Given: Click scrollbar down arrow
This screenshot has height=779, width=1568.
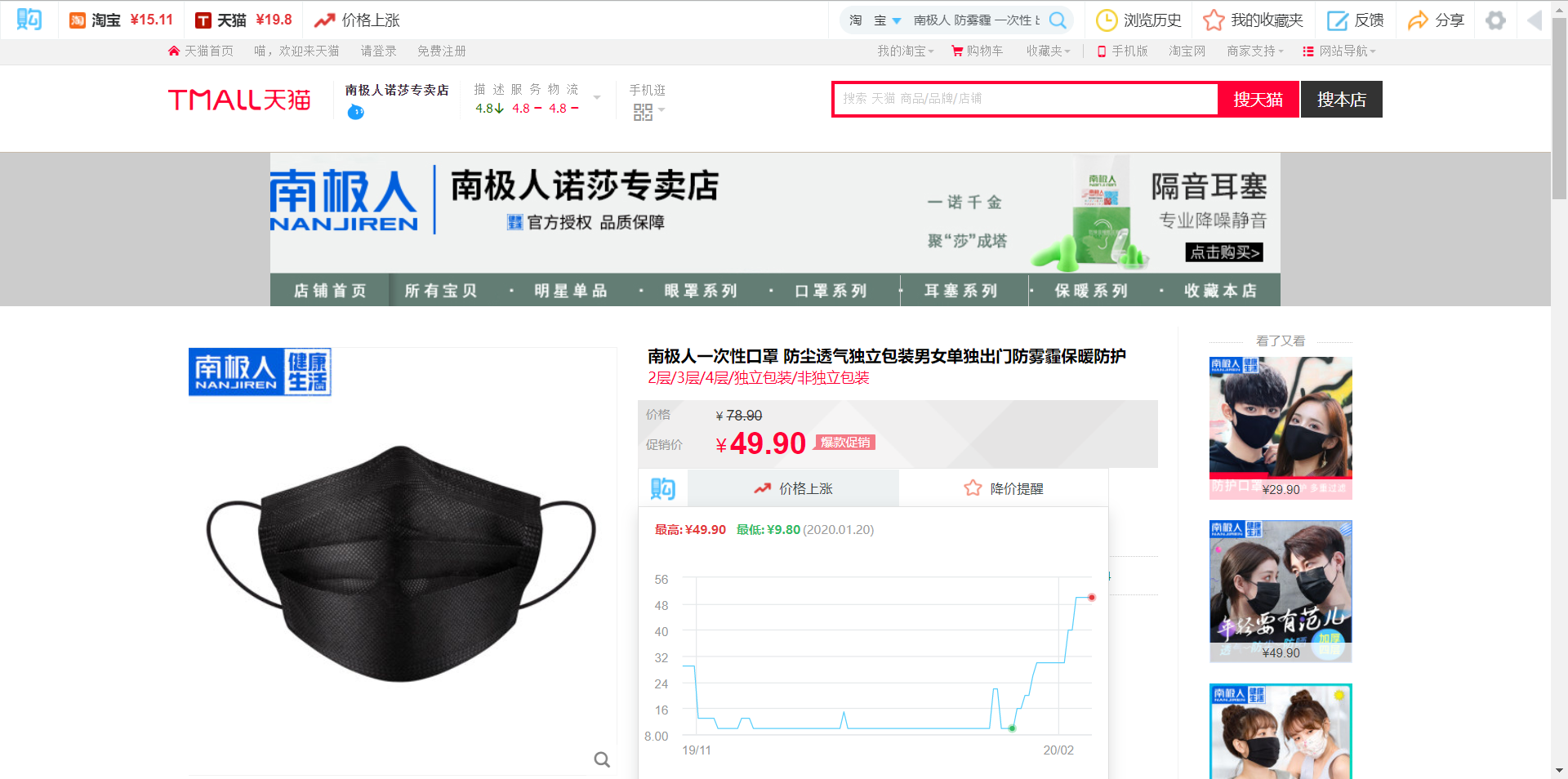Looking at the screenshot, I should (x=1559, y=770).
